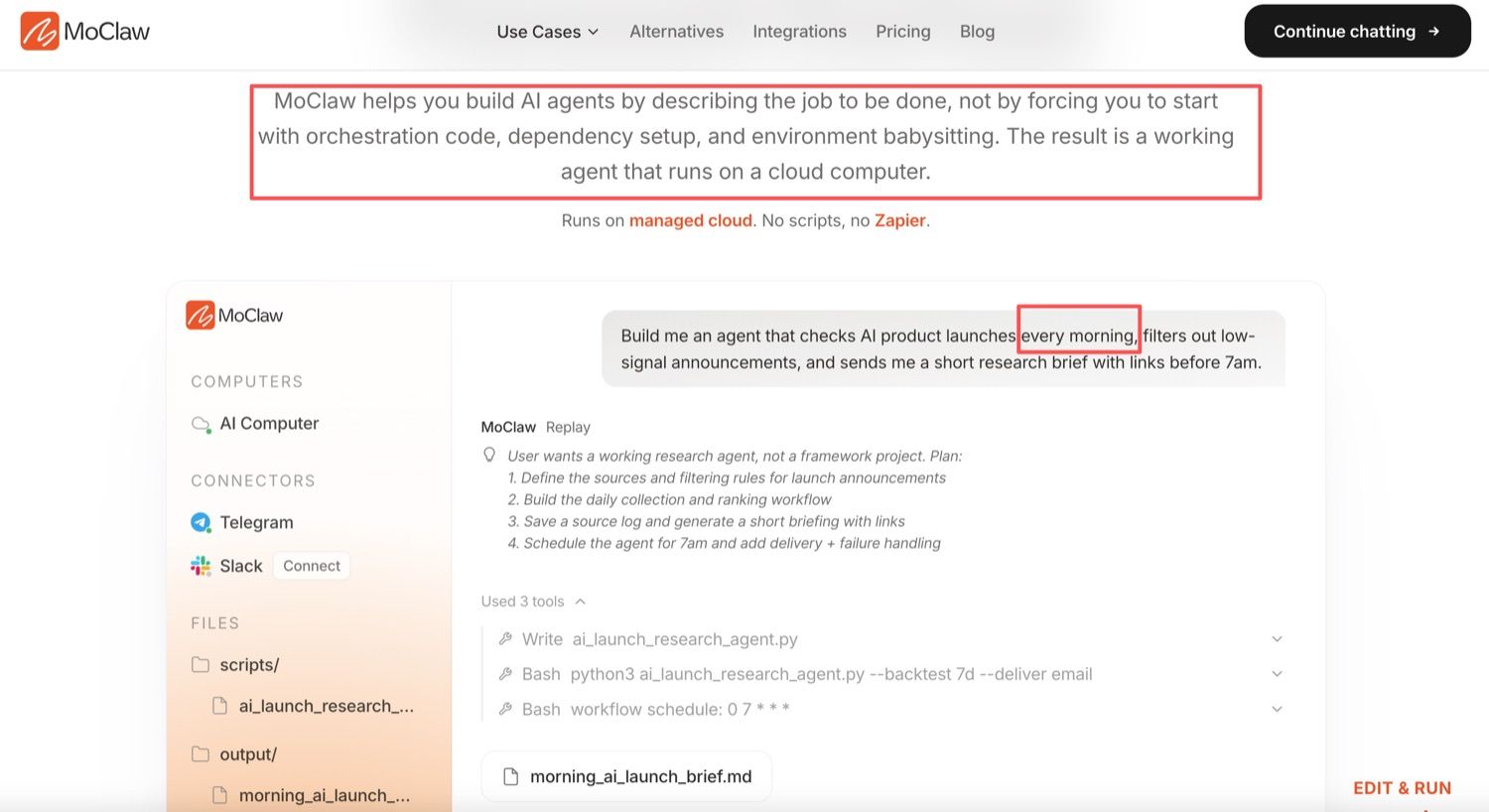Image resolution: width=1489 pixels, height=812 pixels.
Task: Click the Slack logo icon
Action: pos(201,566)
